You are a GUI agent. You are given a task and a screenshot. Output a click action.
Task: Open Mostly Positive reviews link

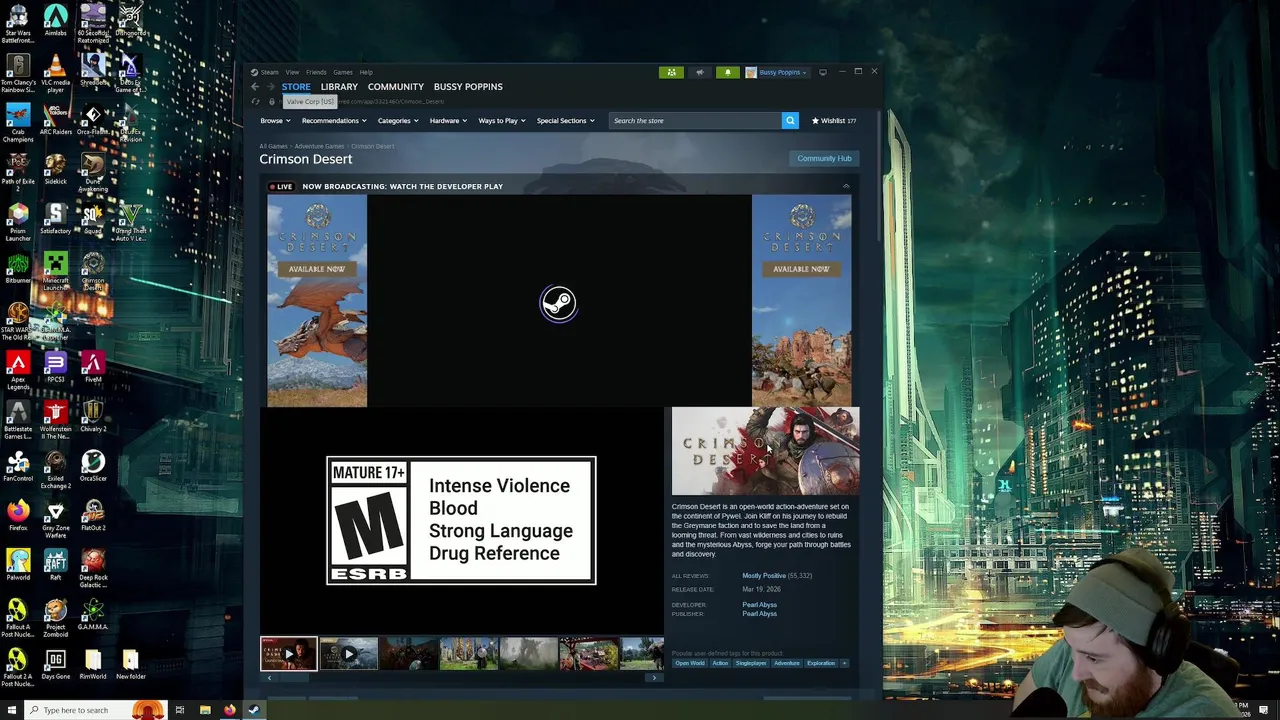coord(764,576)
